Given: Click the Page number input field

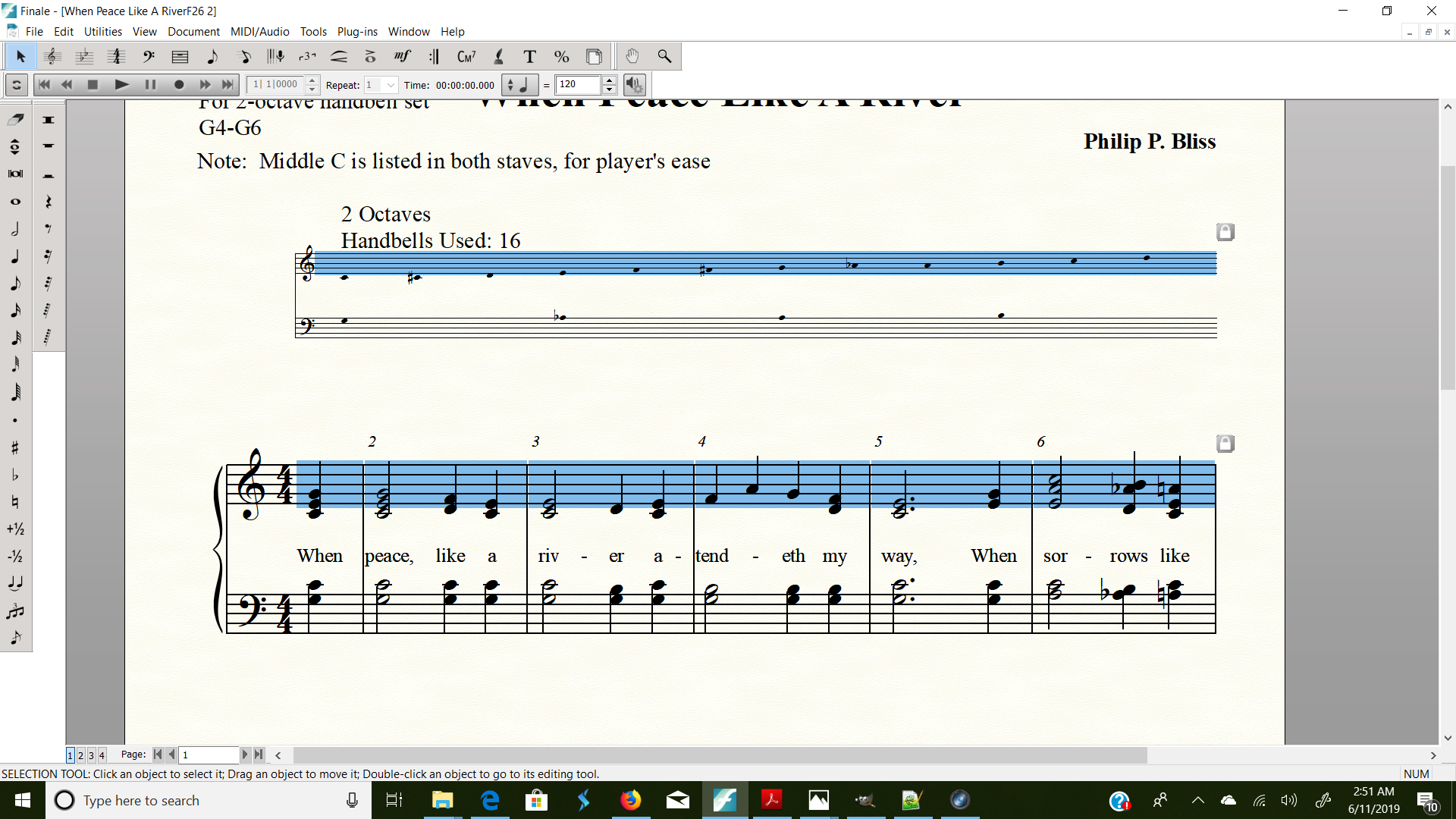Looking at the screenshot, I should coord(209,755).
